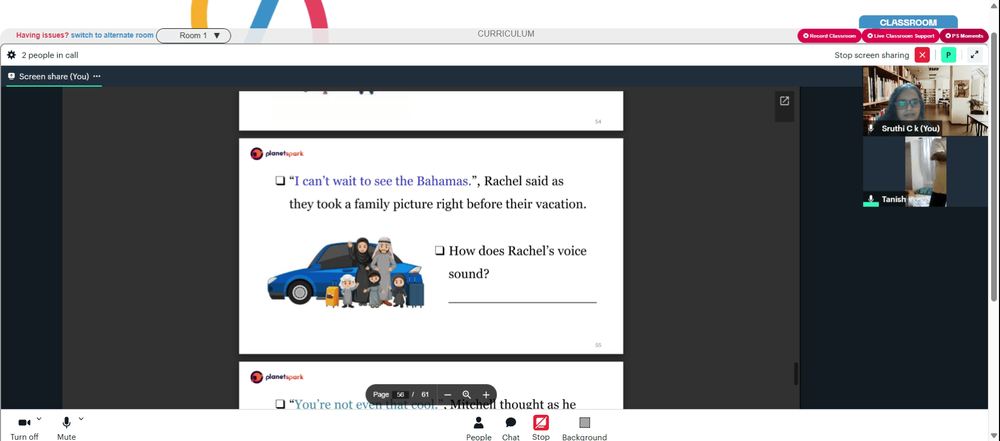This screenshot has height=441, width=1000.
Task: Click Live Classroom Support button
Action: pyautogui.click(x=901, y=36)
